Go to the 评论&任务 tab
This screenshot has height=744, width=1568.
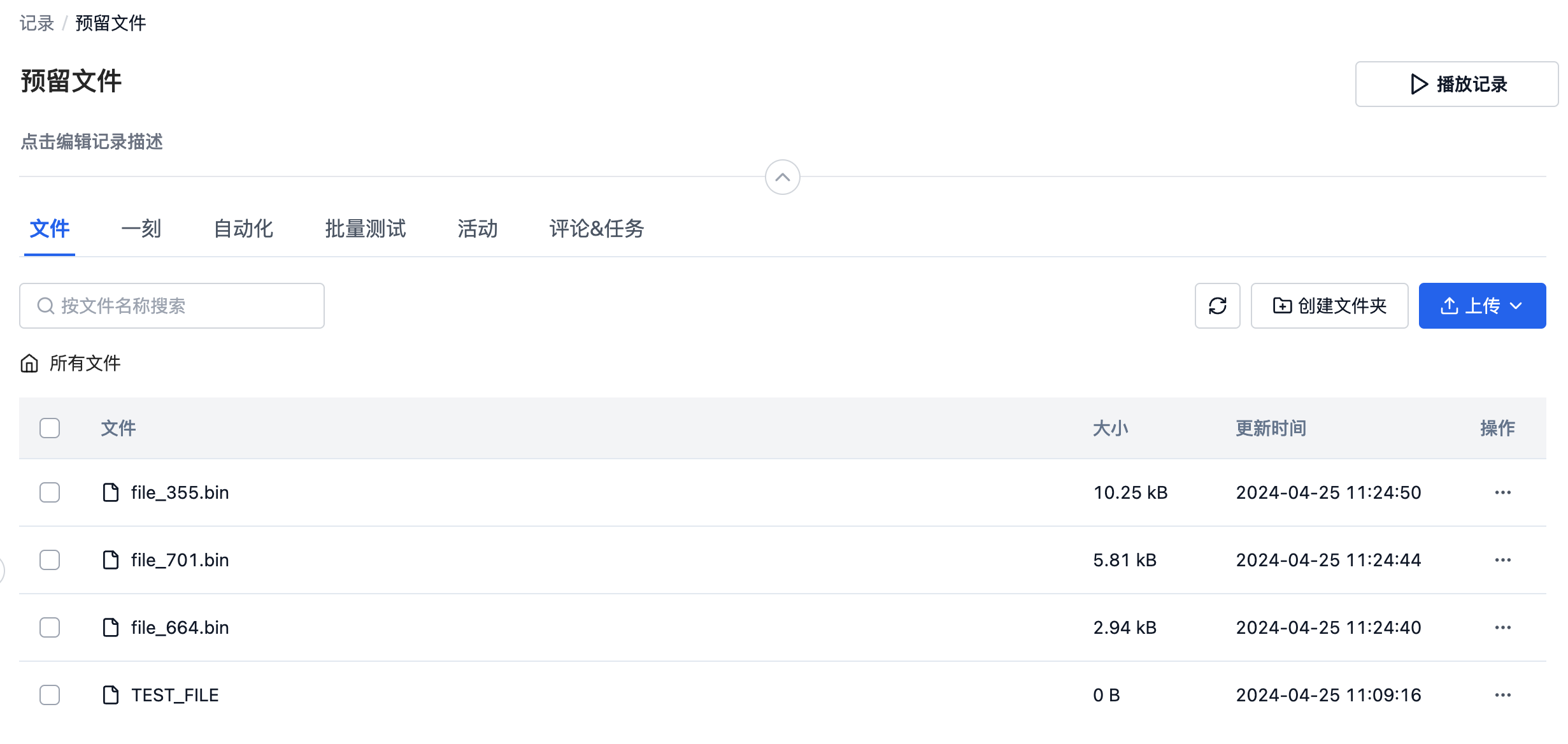click(597, 229)
